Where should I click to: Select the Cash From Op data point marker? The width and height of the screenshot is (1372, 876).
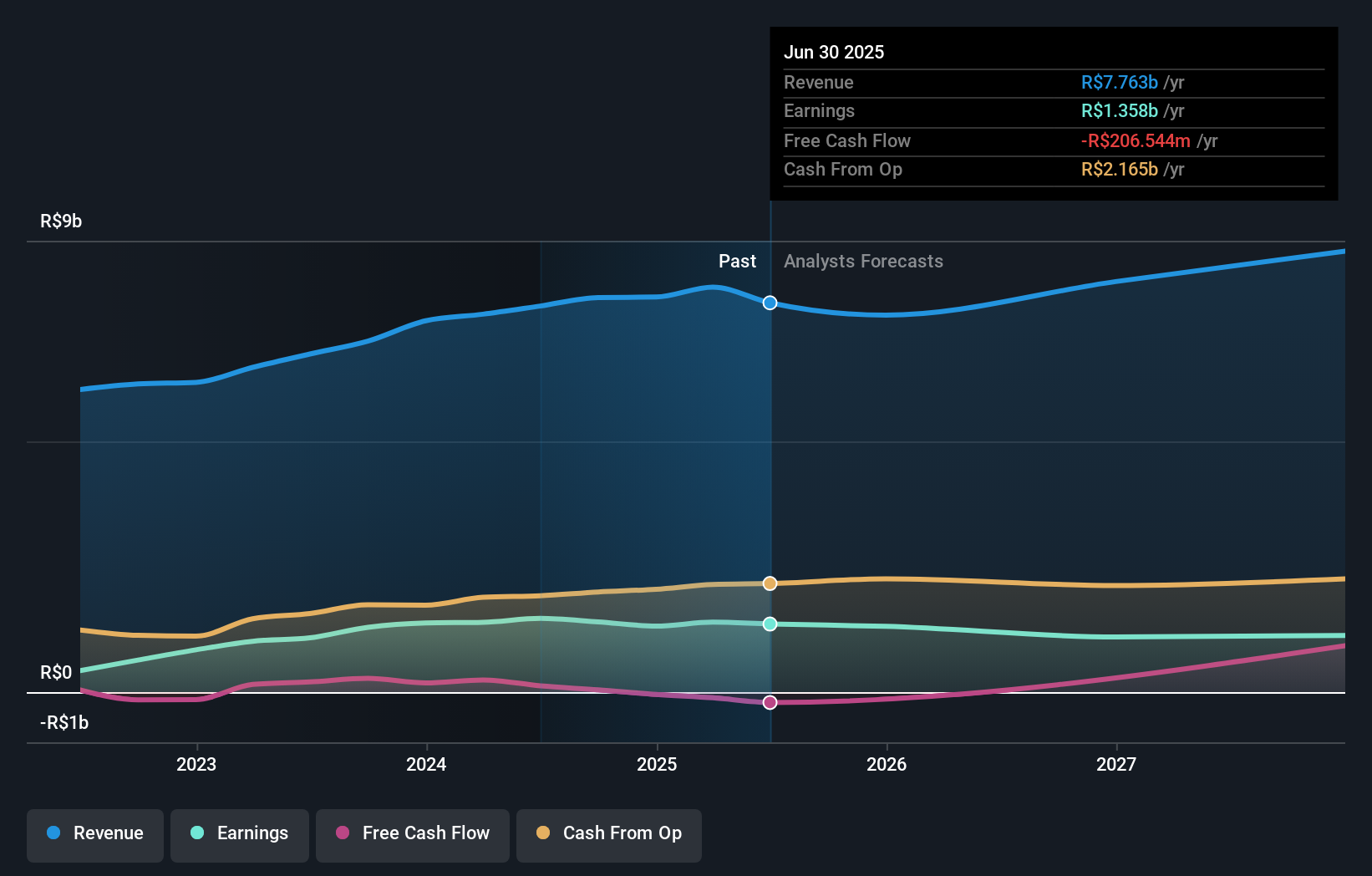pyautogui.click(x=769, y=583)
